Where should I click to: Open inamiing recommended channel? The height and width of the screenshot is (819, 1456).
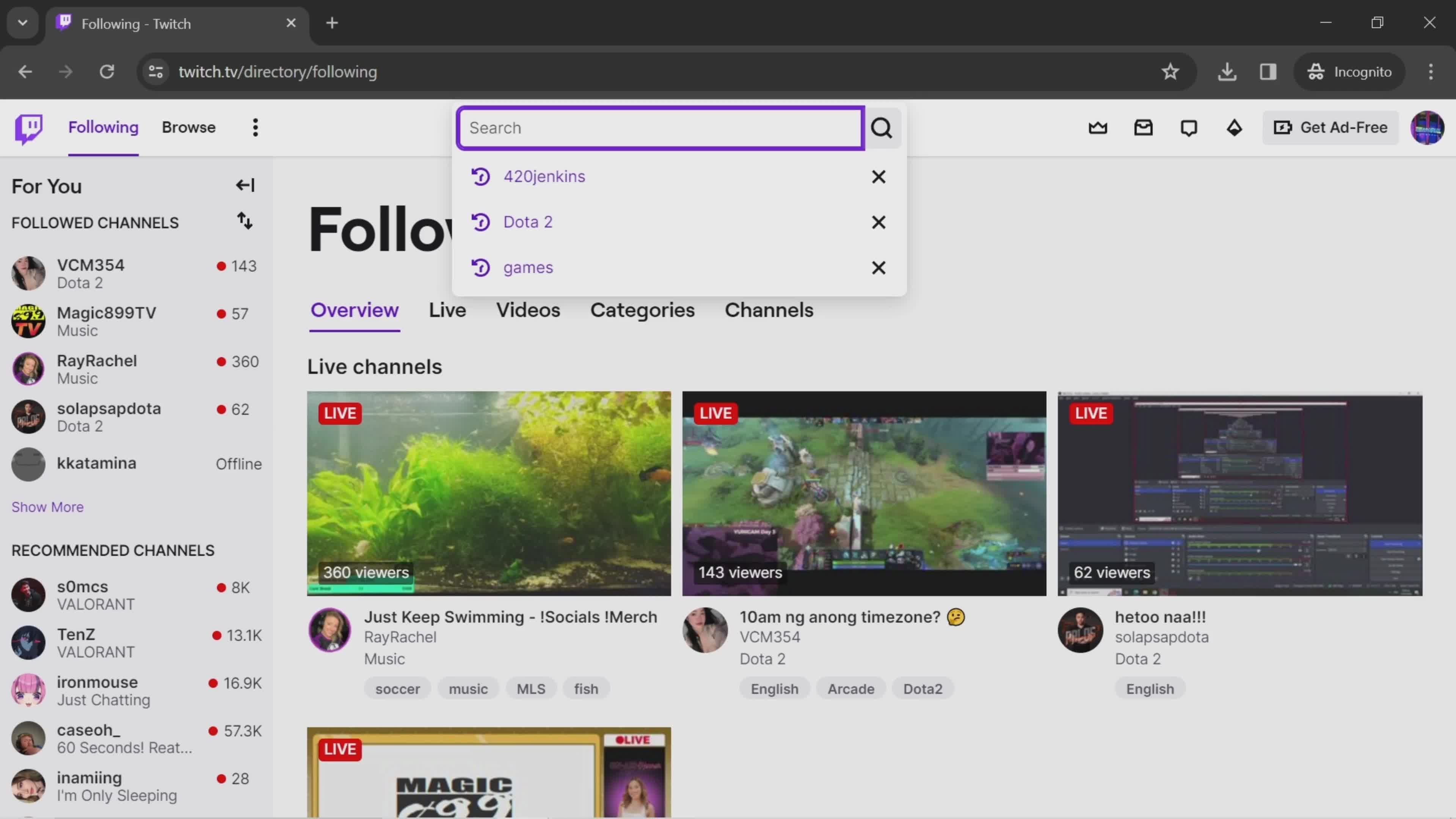(x=136, y=786)
